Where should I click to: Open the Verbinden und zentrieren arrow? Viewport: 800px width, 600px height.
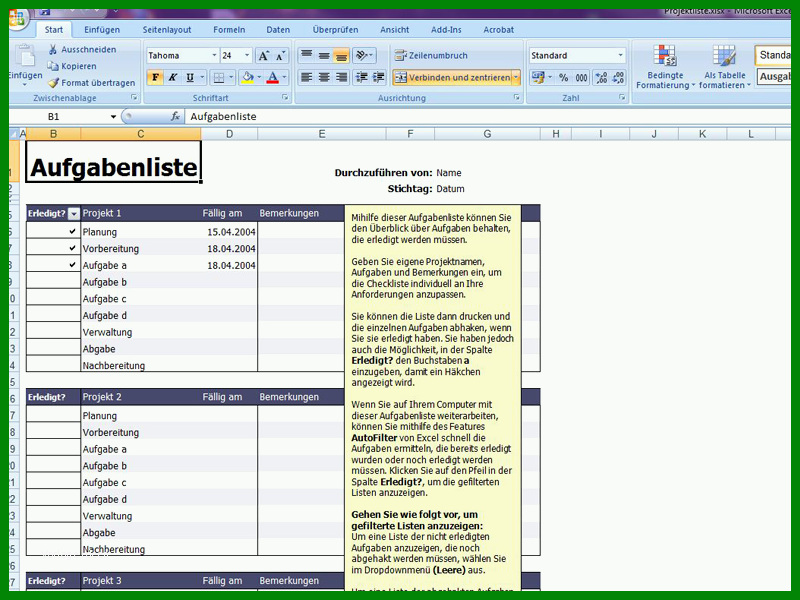pyautogui.click(x=516, y=78)
